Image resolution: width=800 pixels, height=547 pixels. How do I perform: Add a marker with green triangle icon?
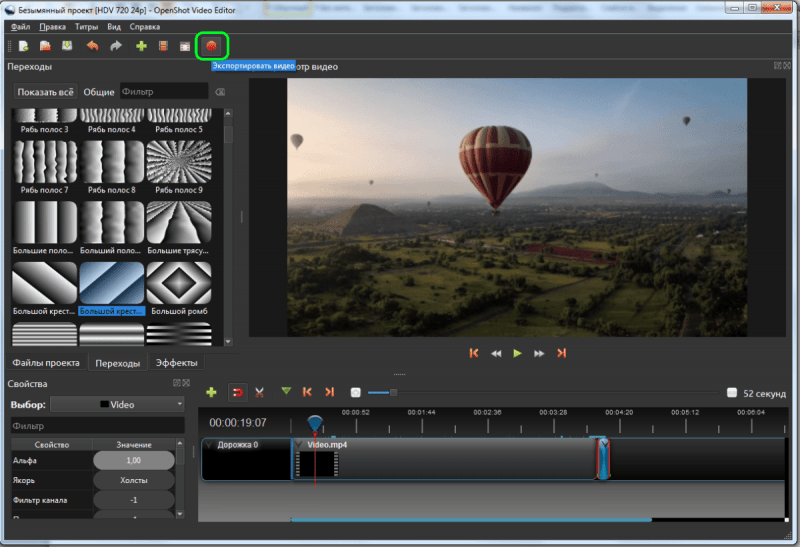(286, 392)
